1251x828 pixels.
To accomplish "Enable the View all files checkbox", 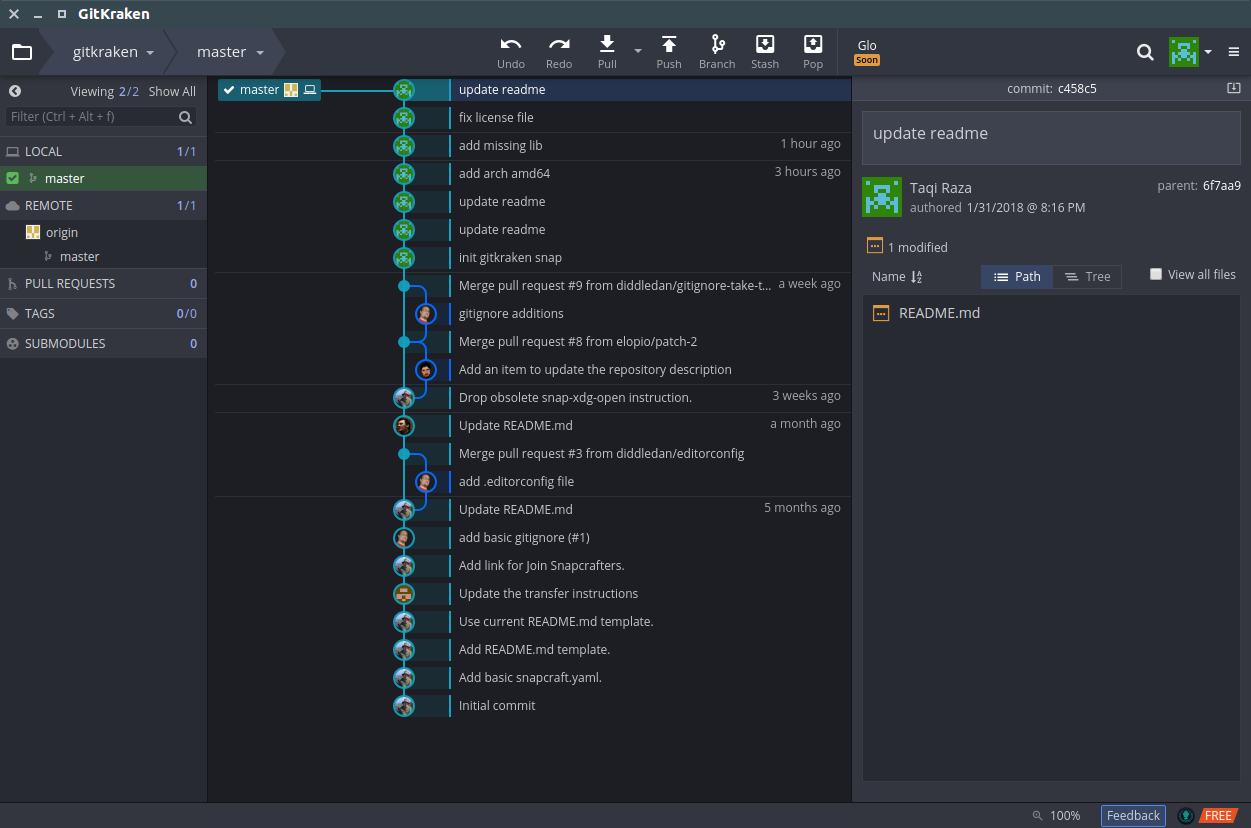I will pos(1156,274).
